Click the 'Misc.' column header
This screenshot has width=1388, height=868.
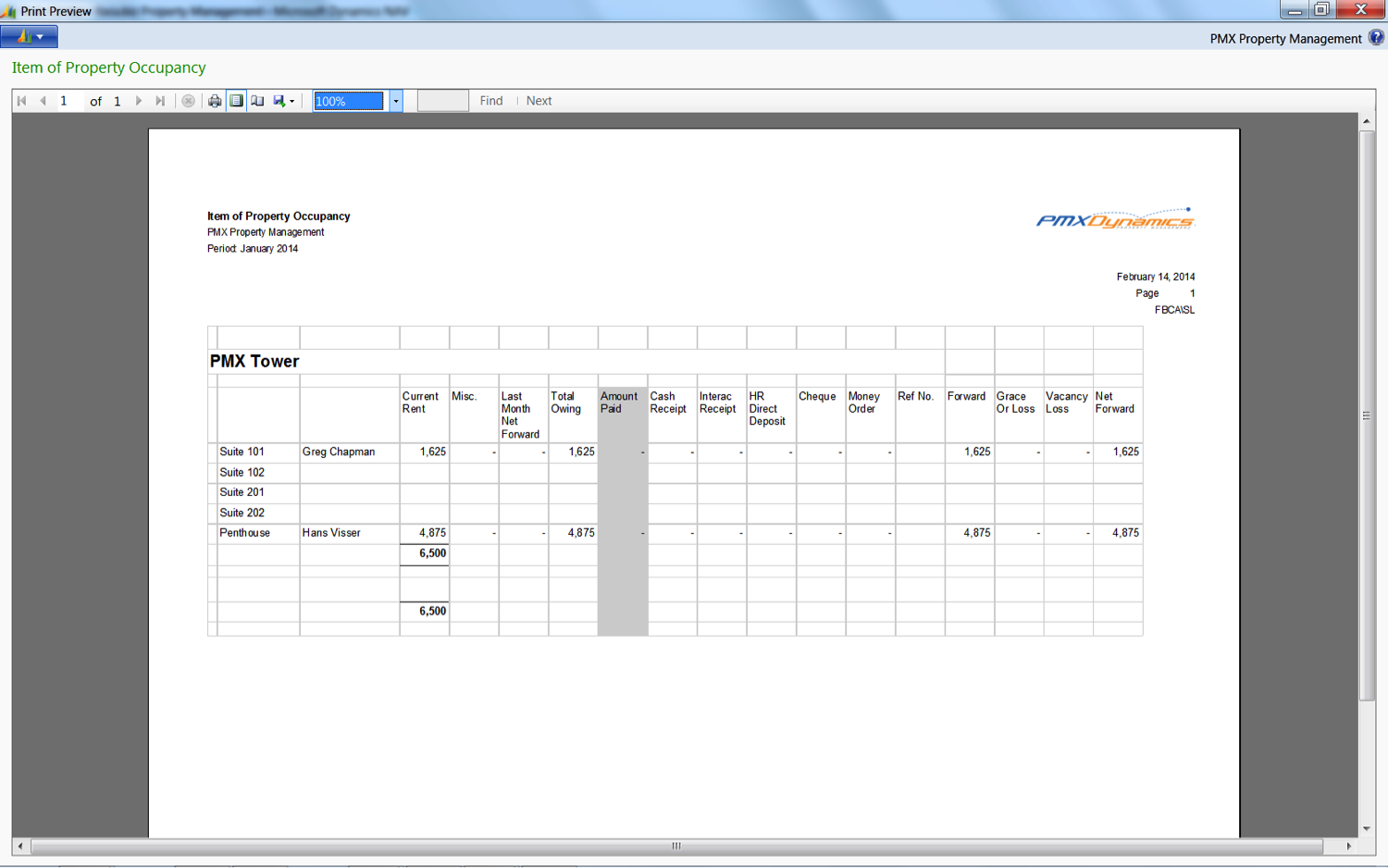pos(465,397)
